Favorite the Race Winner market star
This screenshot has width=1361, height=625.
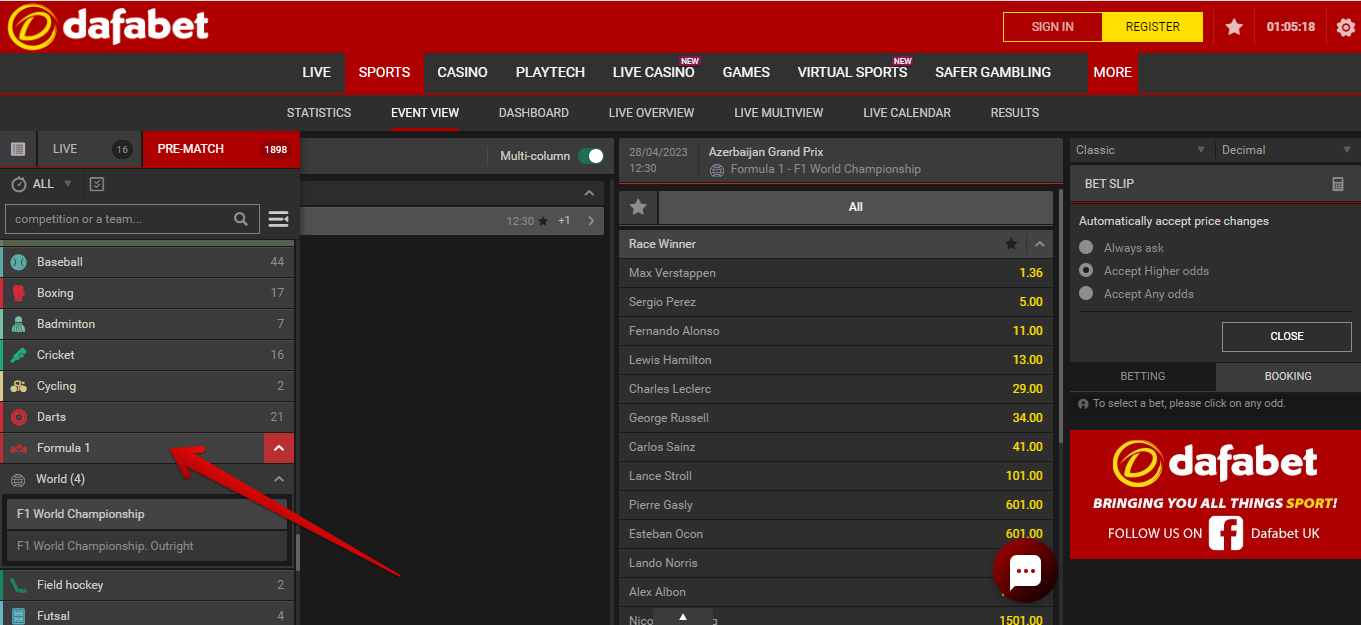[1011, 244]
